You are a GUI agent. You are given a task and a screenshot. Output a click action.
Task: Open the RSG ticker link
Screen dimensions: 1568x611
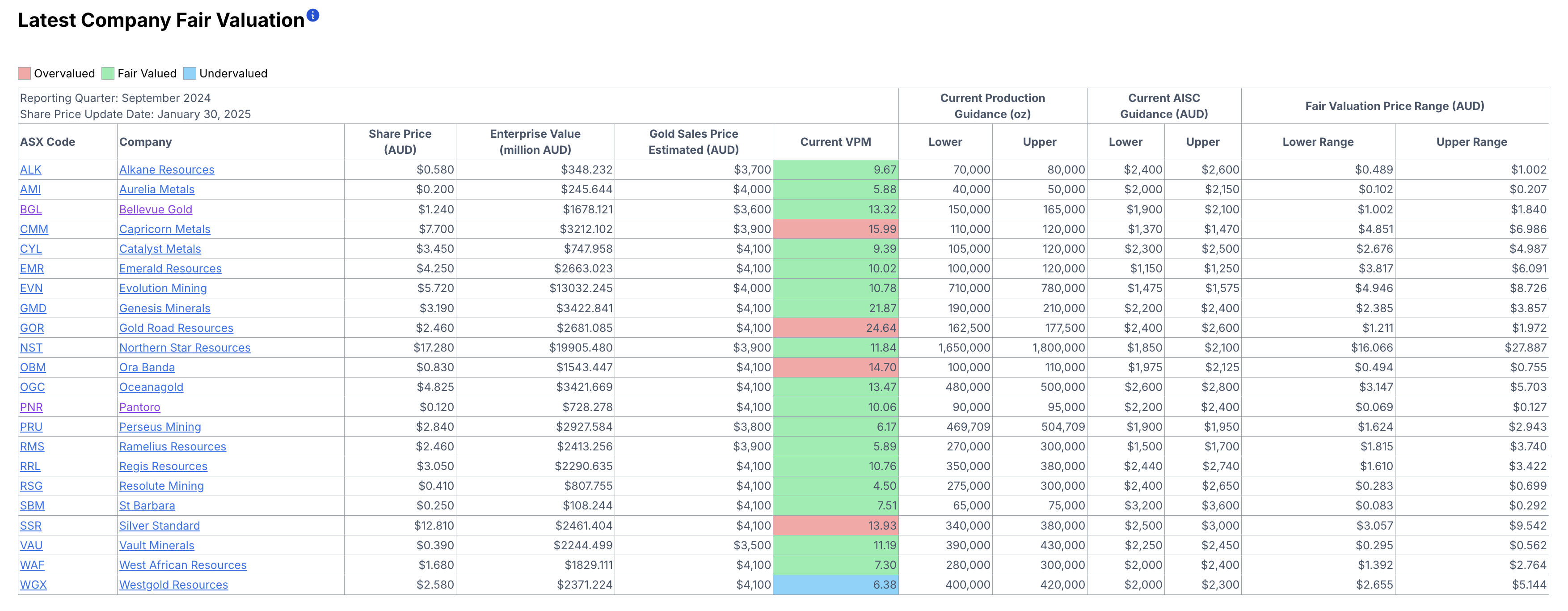click(x=31, y=486)
